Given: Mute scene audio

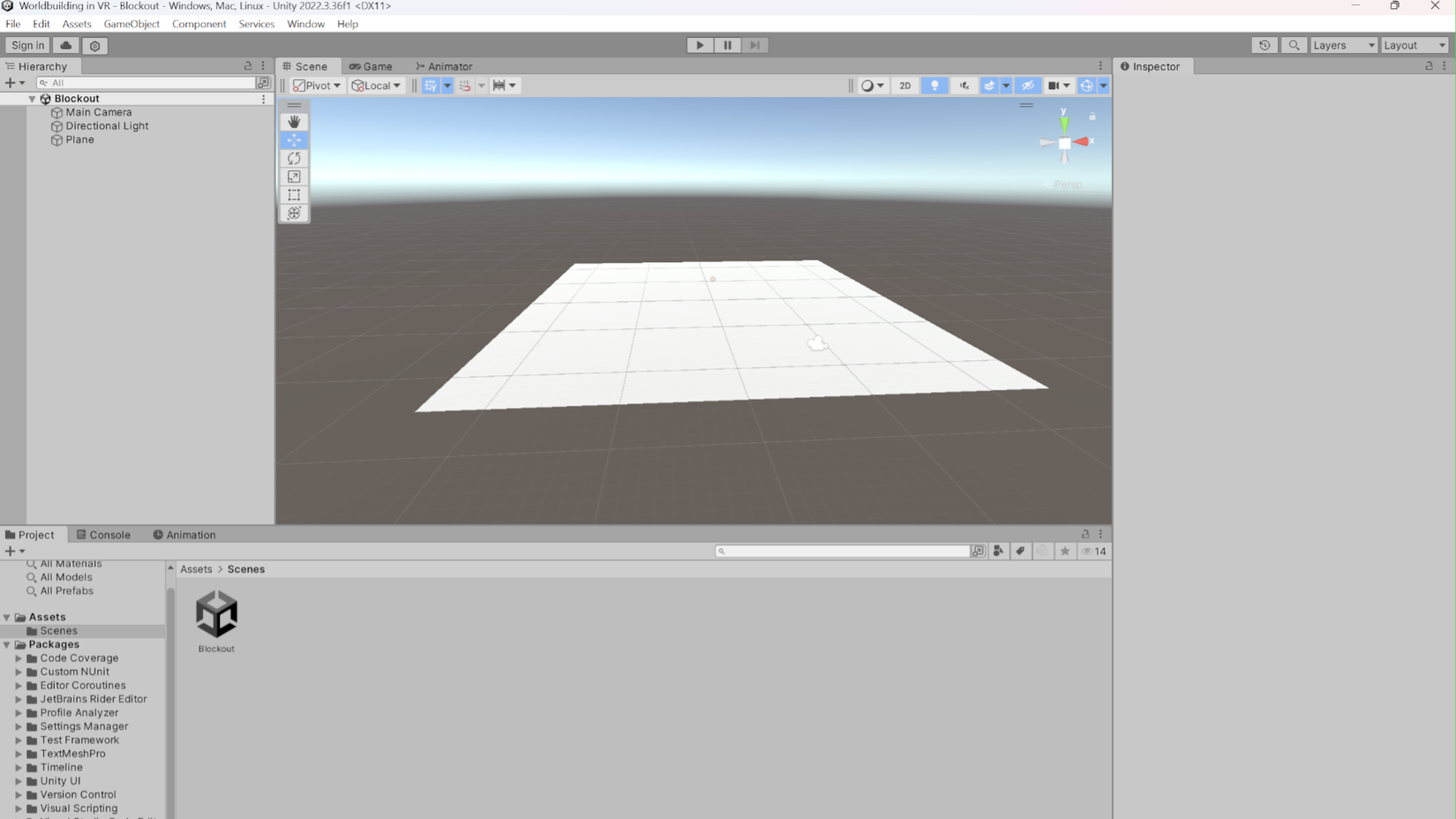Looking at the screenshot, I should 964,86.
